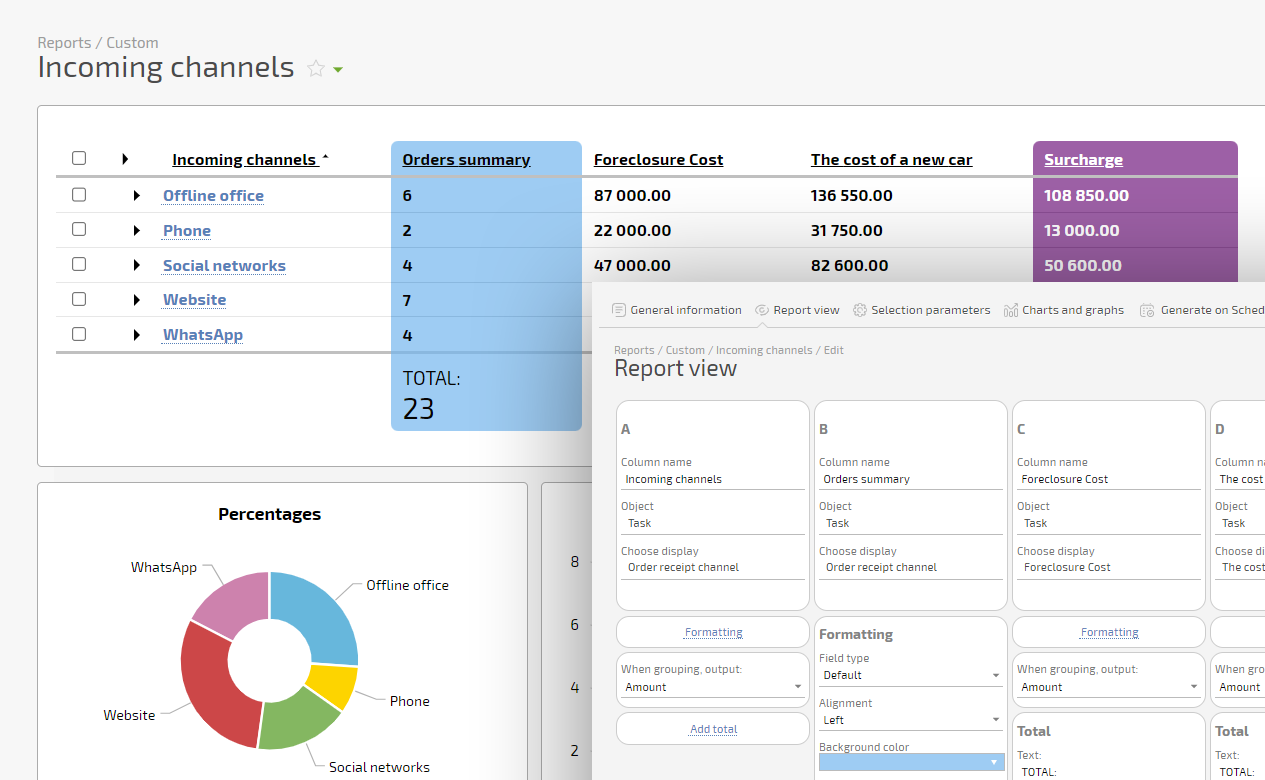Click the General information tab icon

[618, 310]
